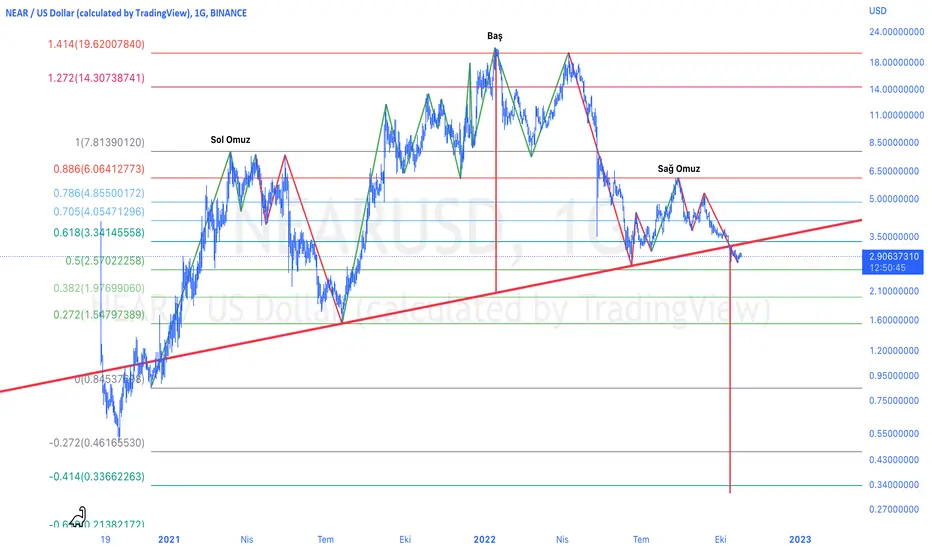
Task: Select the 1.272(14.30738741) Fibonacci label
Action: pyautogui.click(x=96, y=78)
